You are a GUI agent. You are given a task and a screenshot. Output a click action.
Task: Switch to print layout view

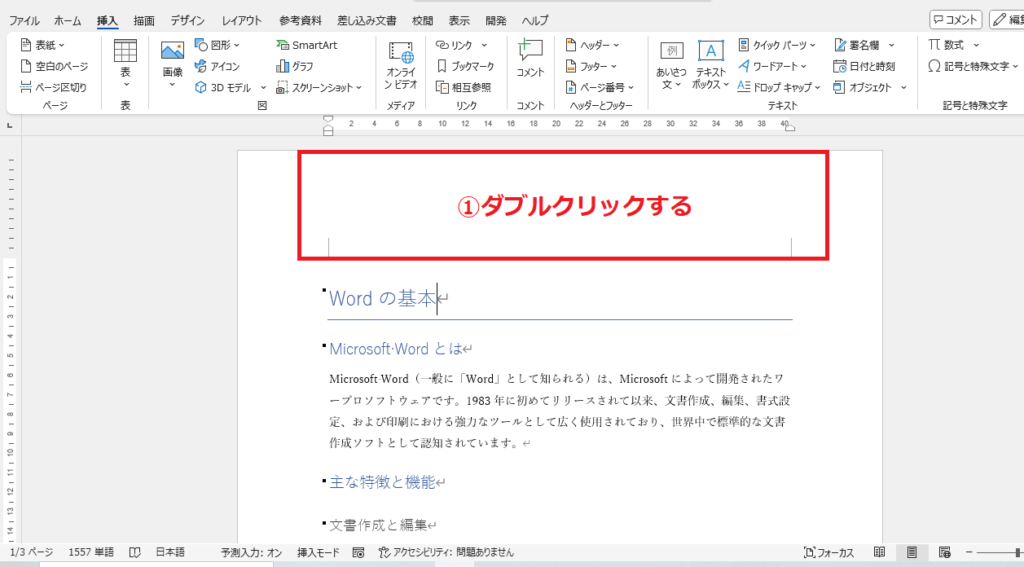912,553
